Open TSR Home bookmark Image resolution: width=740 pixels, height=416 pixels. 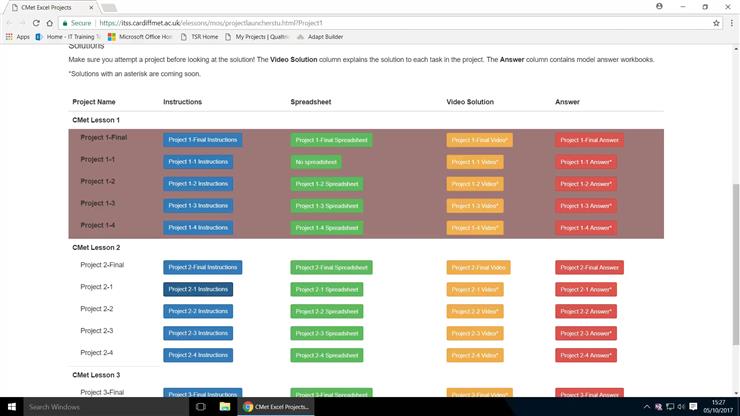pyautogui.click(x=199, y=37)
